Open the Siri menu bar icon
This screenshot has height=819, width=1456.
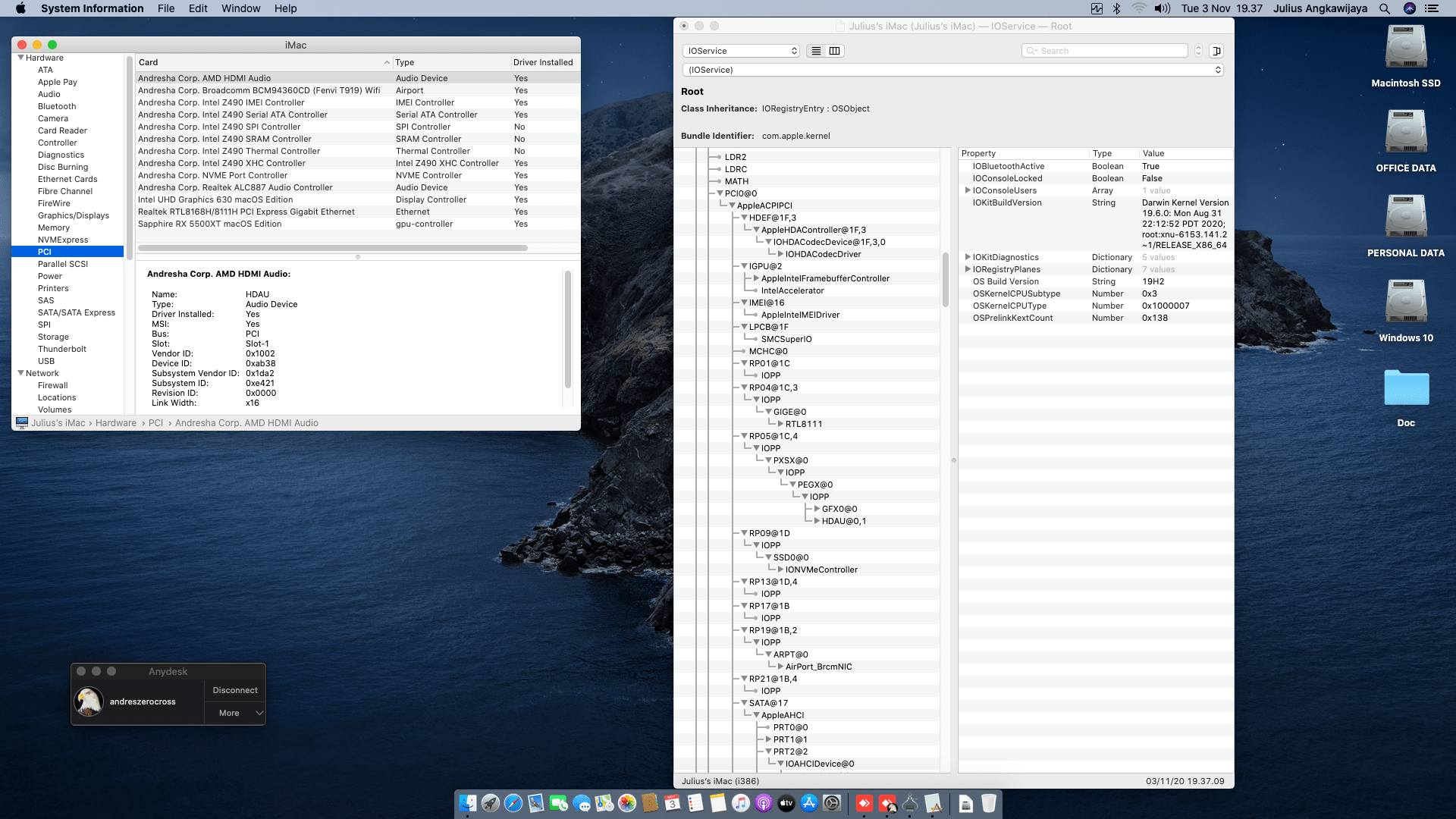point(1410,8)
